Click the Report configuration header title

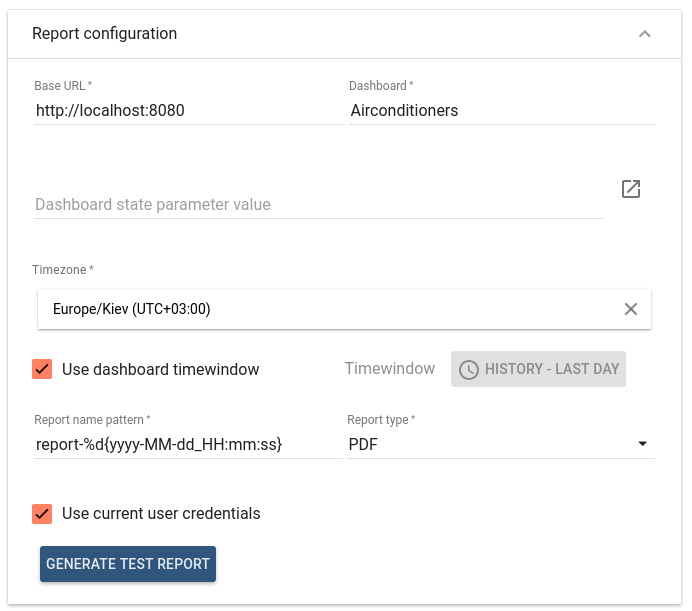point(105,34)
